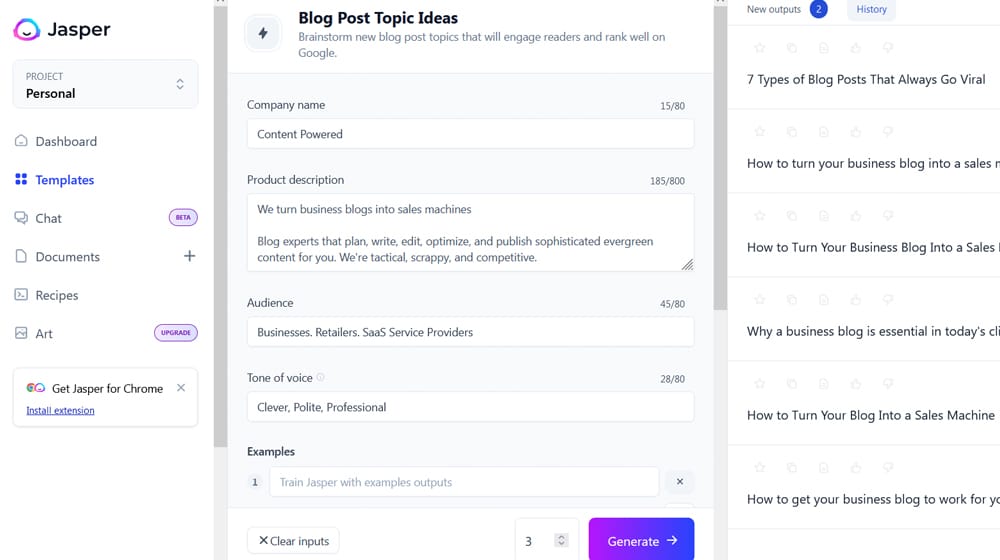
Task: Click the output count stepper arrows
Action: coord(561,541)
